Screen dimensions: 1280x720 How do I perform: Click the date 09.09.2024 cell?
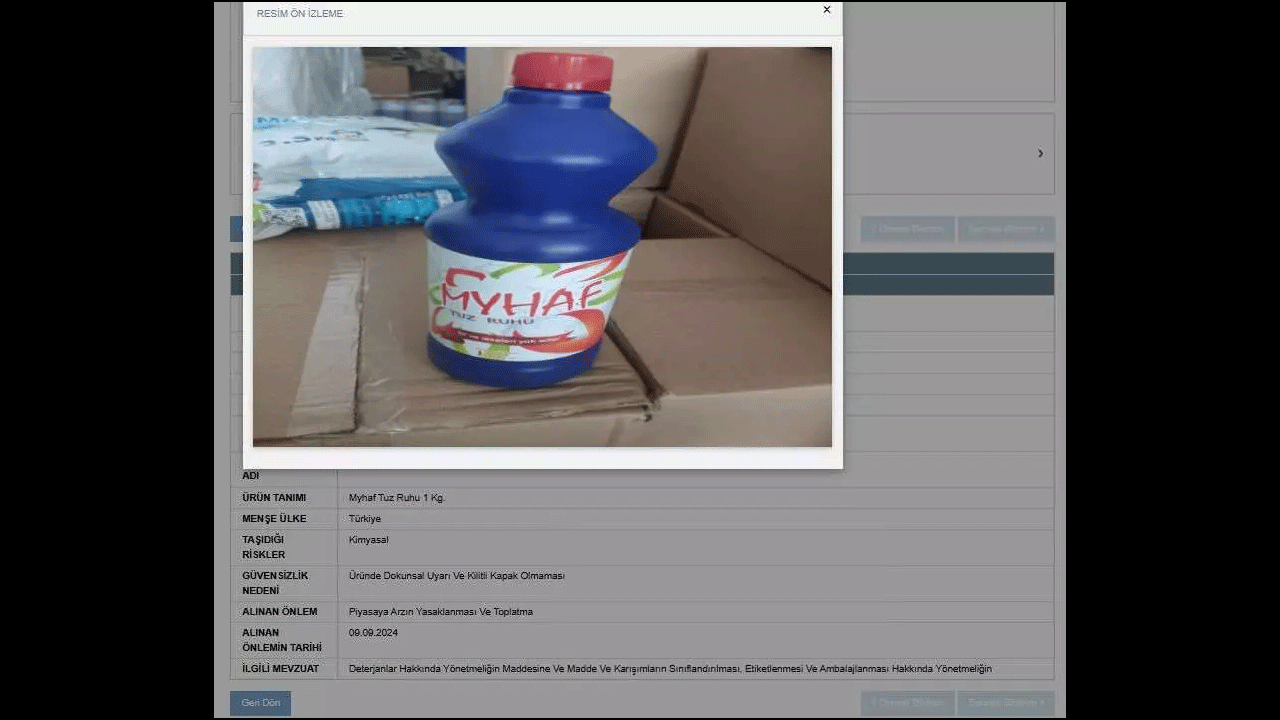tap(373, 633)
